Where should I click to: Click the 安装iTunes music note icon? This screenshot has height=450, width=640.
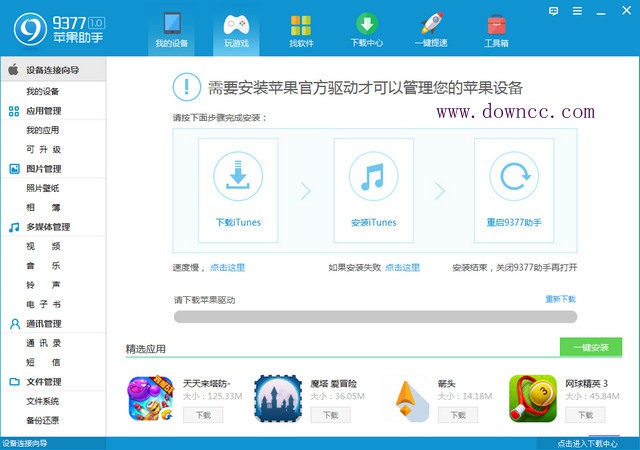(373, 176)
